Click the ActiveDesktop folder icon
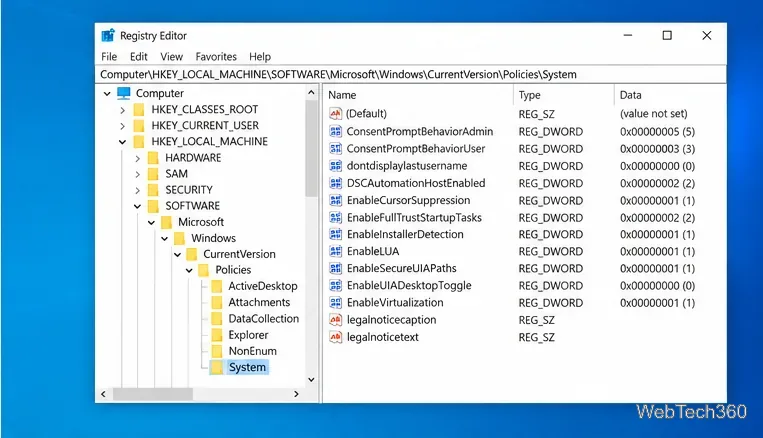Image resolution: width=763 pixels, height=438 pixels. (x=217, y=286)
